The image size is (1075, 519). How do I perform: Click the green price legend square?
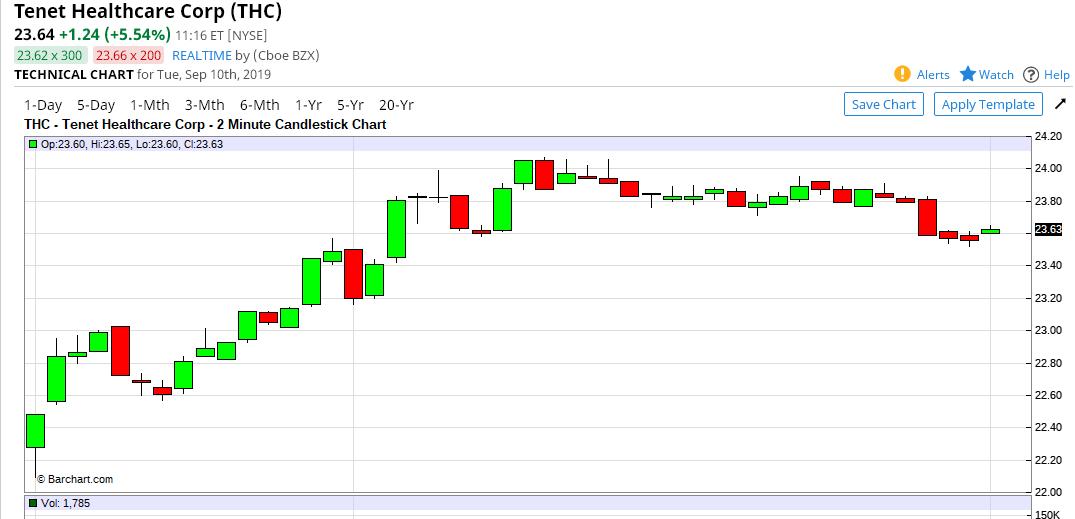tap(32, 144)
